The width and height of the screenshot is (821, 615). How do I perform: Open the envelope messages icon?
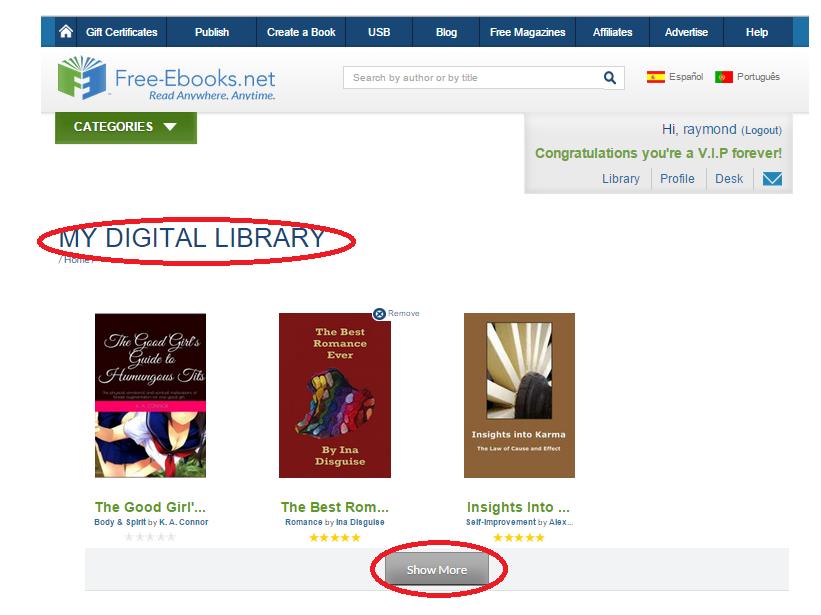pos(772,179)
